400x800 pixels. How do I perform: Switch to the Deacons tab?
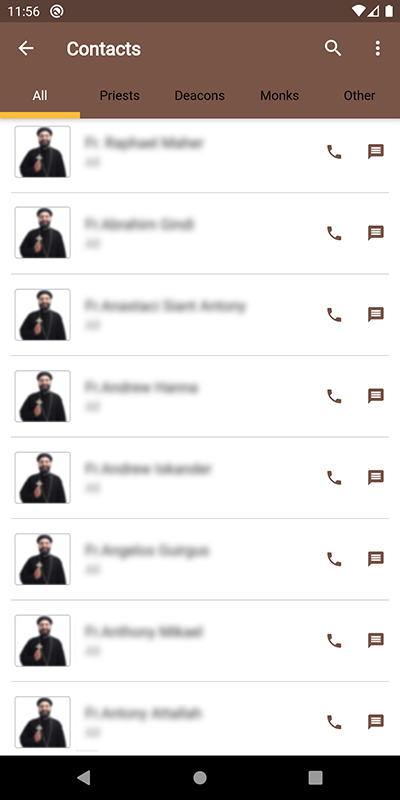pos(199,95)
